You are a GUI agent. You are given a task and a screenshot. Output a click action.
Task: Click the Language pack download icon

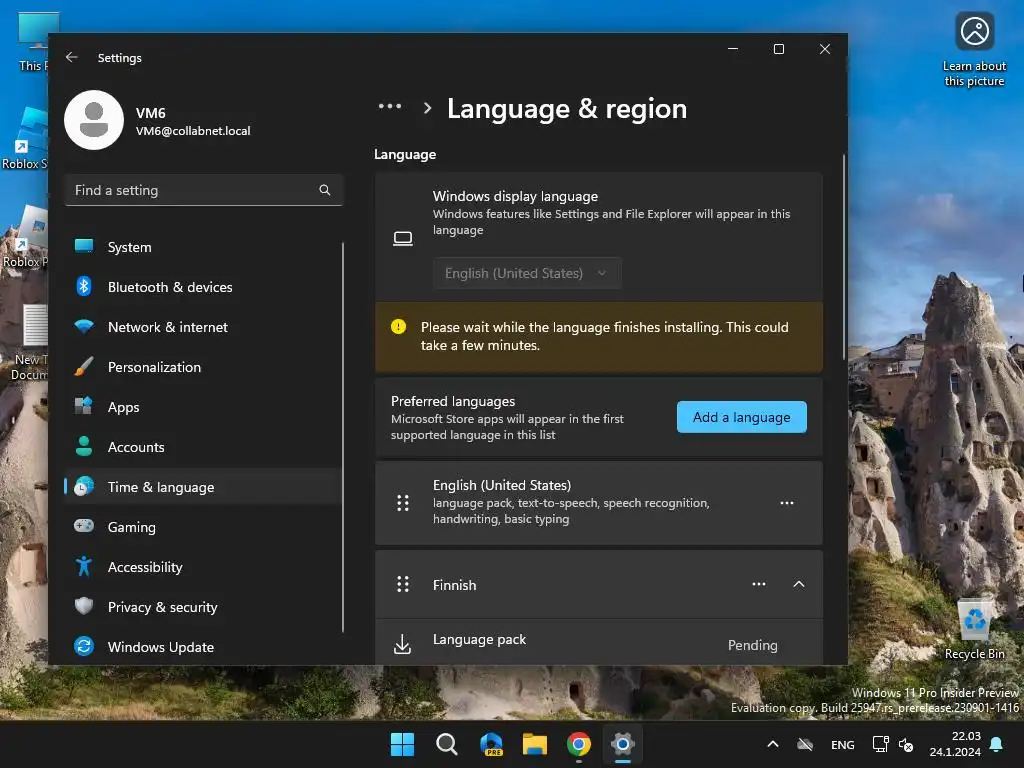pos(402,644)
